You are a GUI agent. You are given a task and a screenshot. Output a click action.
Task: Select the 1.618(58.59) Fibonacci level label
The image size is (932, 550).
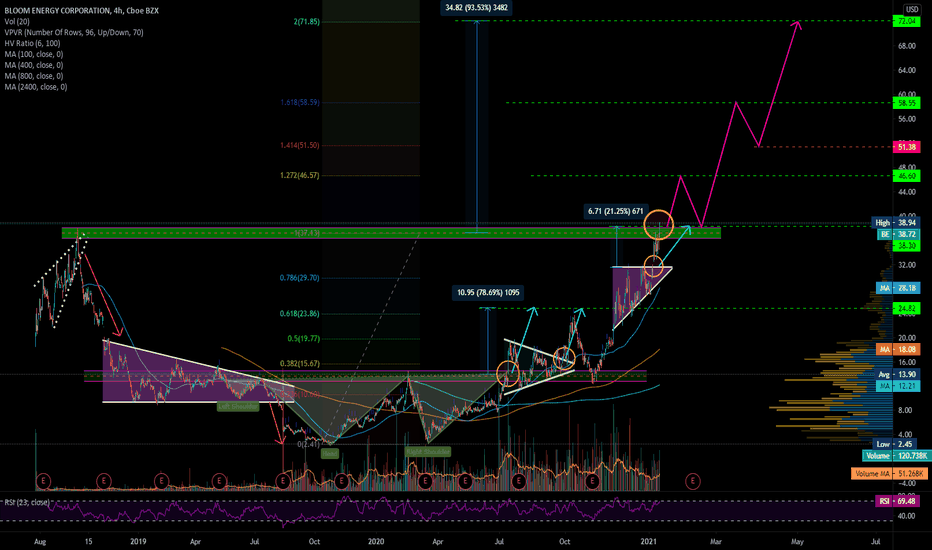[300, 102]
